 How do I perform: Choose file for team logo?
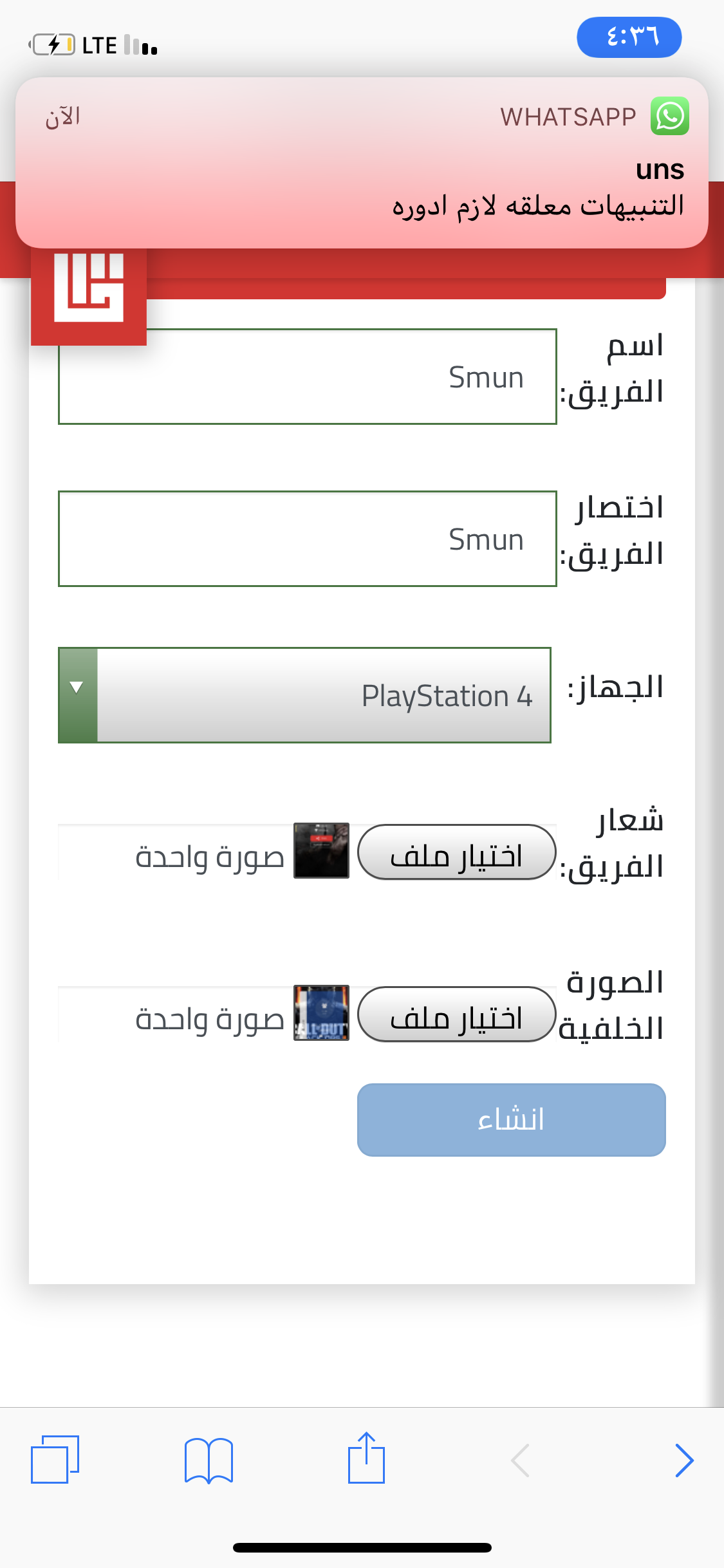pos(456,852)
